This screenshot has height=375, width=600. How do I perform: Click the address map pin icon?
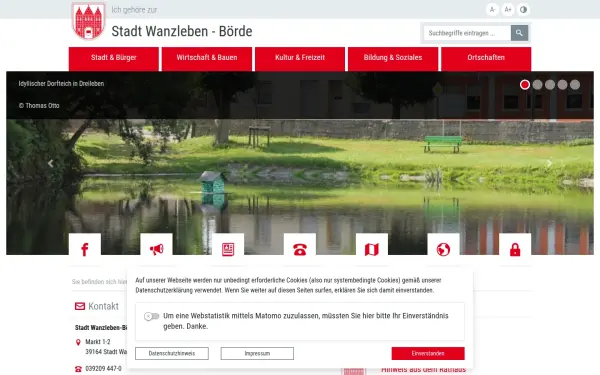78,342
